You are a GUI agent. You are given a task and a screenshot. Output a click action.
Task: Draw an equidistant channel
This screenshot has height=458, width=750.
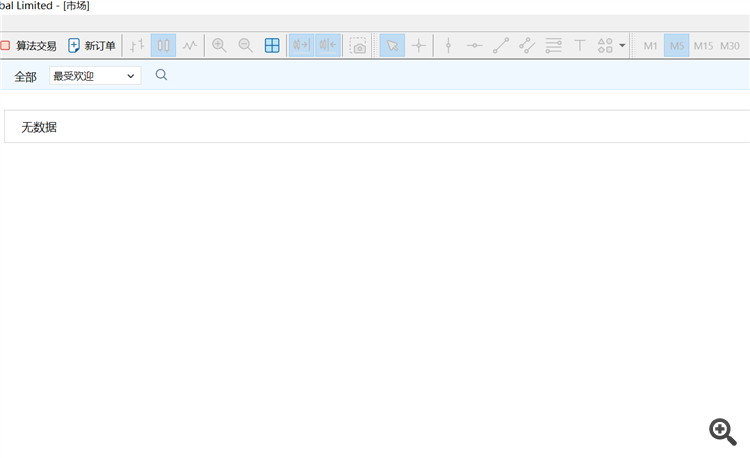[527, 46]
